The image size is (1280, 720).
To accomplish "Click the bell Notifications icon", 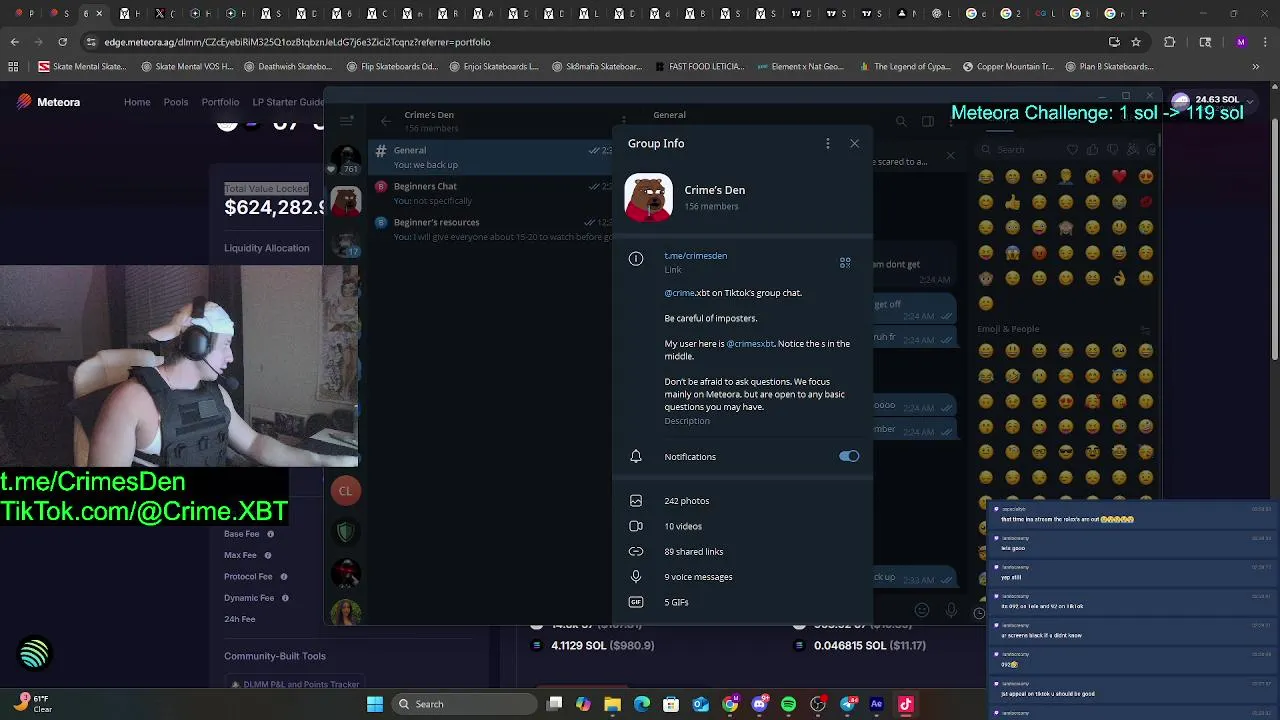I will pyautogui.click(x=635, y=456).
